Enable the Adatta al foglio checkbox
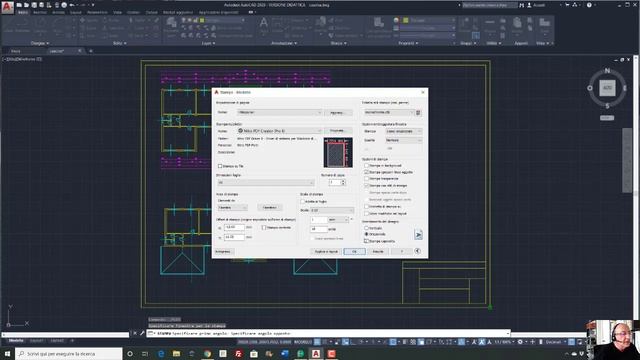Viewport: 640px width, 360px height. [302, 201]
